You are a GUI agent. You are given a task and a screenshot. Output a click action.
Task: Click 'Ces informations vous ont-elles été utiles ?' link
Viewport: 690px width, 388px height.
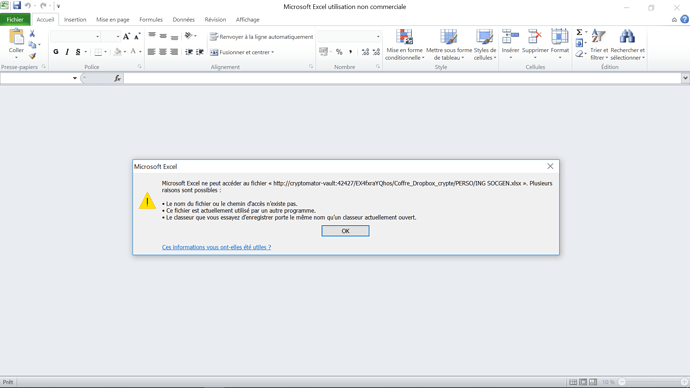point(217,247)
